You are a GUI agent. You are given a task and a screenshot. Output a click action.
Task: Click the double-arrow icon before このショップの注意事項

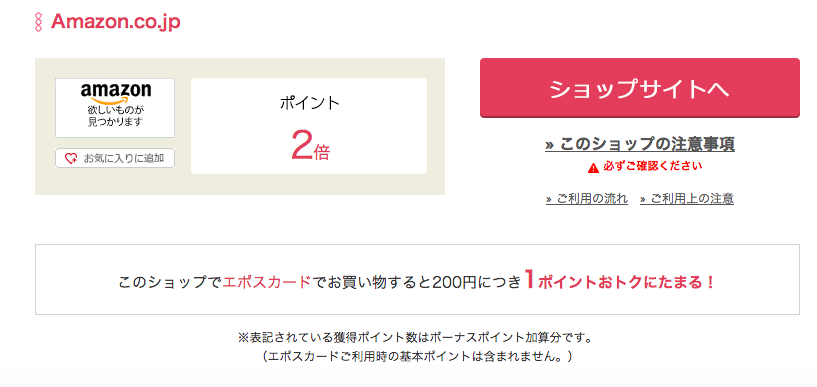(x=550, y=145)
